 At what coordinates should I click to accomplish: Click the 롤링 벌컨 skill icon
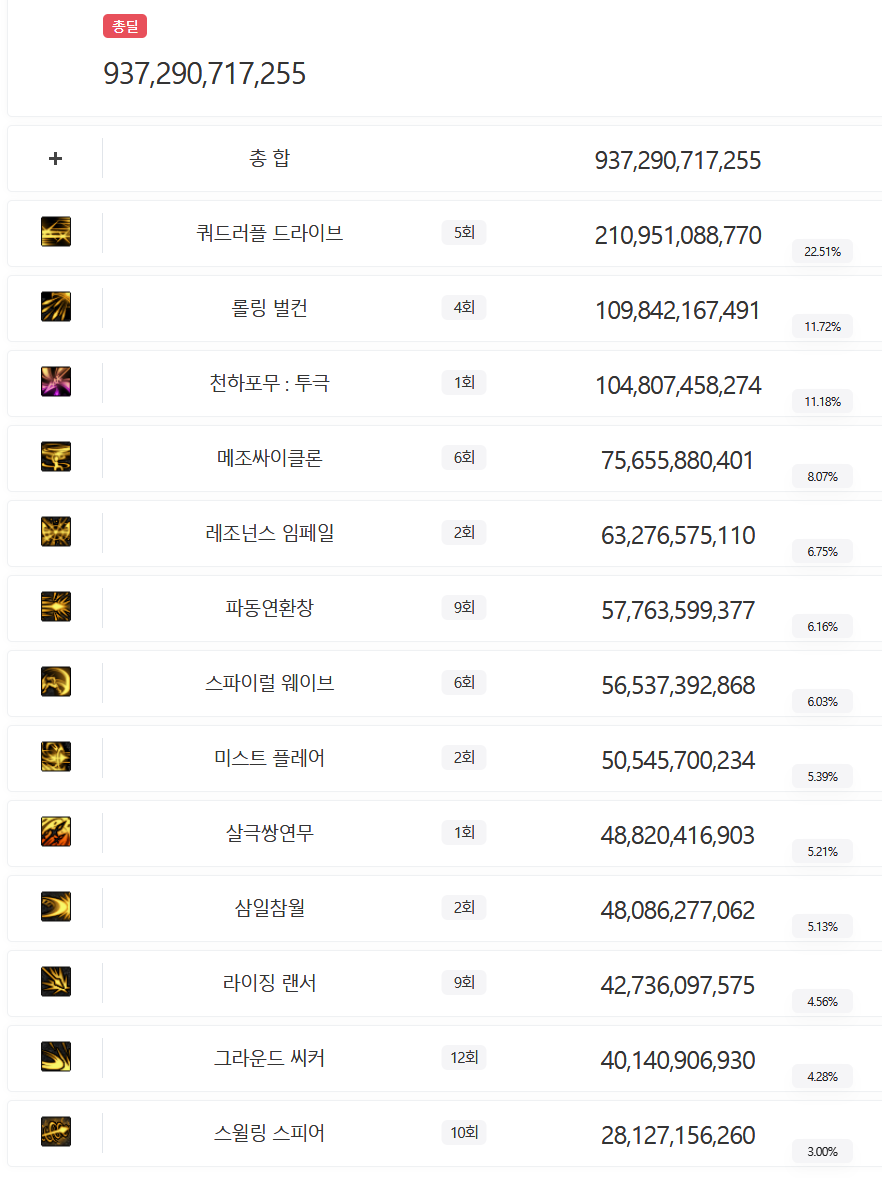click(x=56, y=307)
